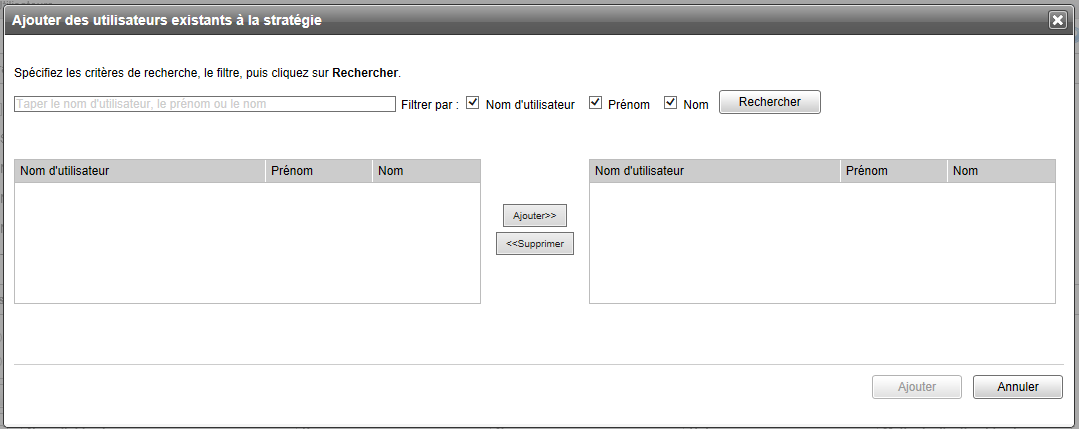The height and width of the screenshot is (429, 1079).
Task: Disable the Nom filter checkbox
Action: (671, 103)
